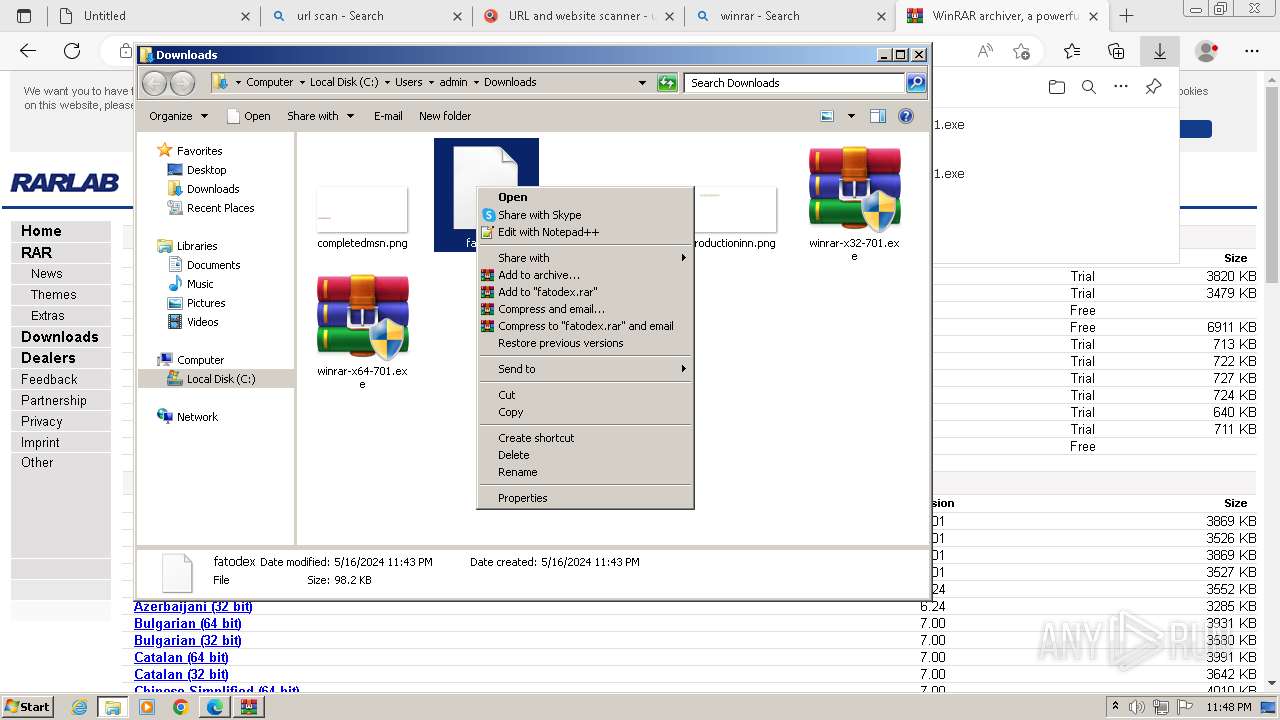Choose Share with Skype
The width and height of the screenshot is (1280, 720).
pos(585,215)
